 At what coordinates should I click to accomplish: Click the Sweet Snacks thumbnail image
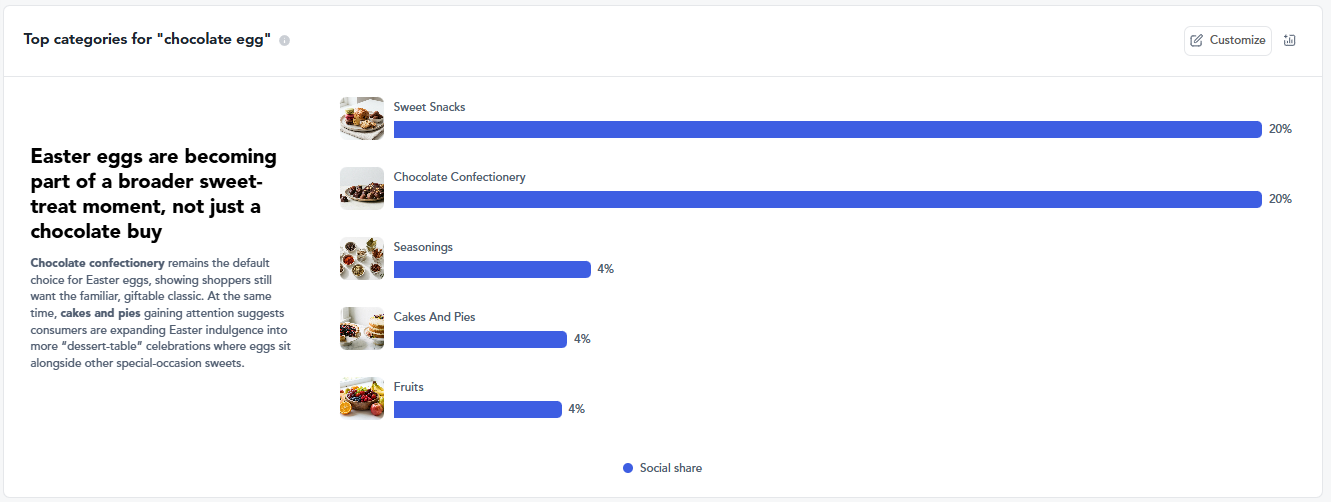click(x=362, y=118)
